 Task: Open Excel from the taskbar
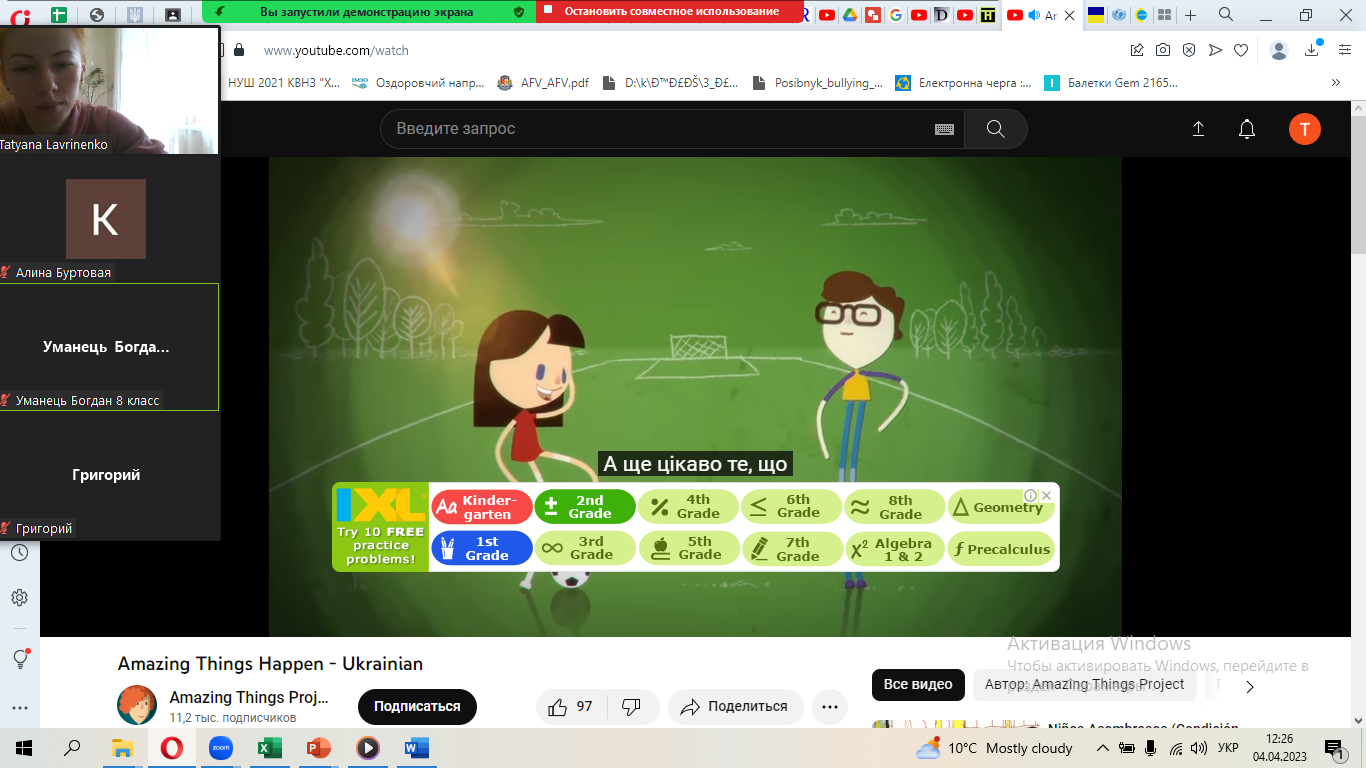(269, 748)
